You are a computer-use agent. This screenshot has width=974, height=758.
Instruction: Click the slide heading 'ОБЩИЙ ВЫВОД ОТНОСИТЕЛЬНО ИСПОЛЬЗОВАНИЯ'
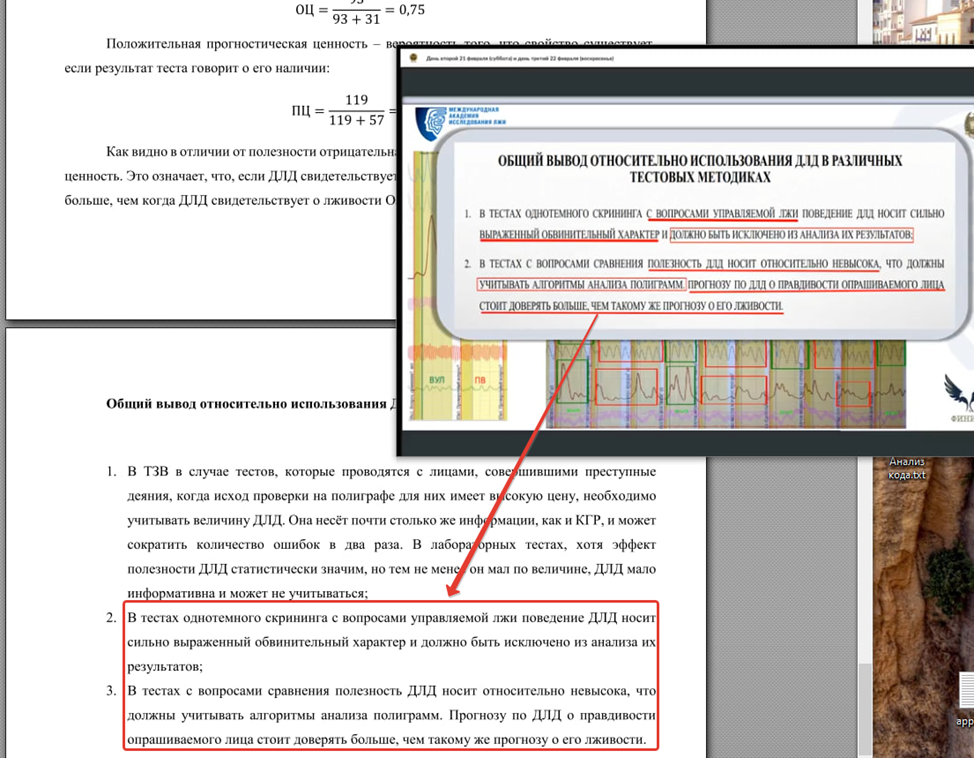pos(699,168)
